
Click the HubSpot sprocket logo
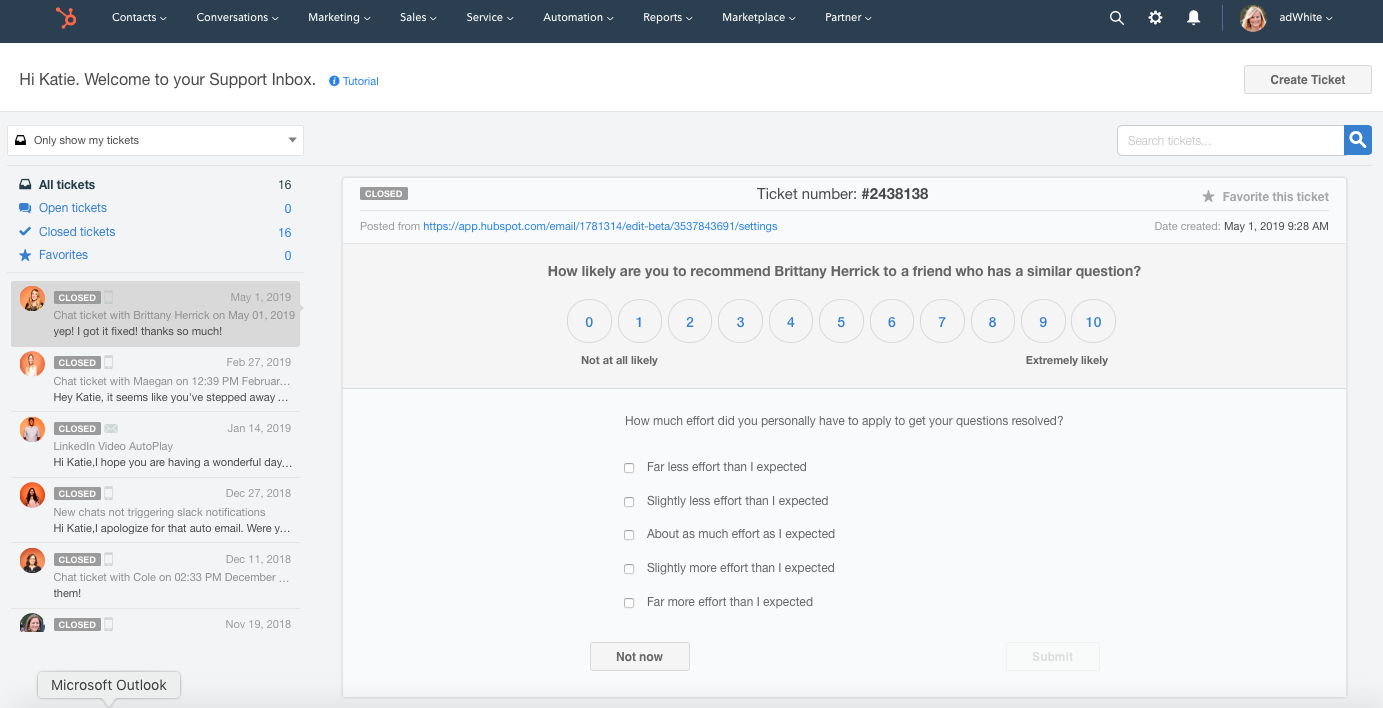coord(66,17)
